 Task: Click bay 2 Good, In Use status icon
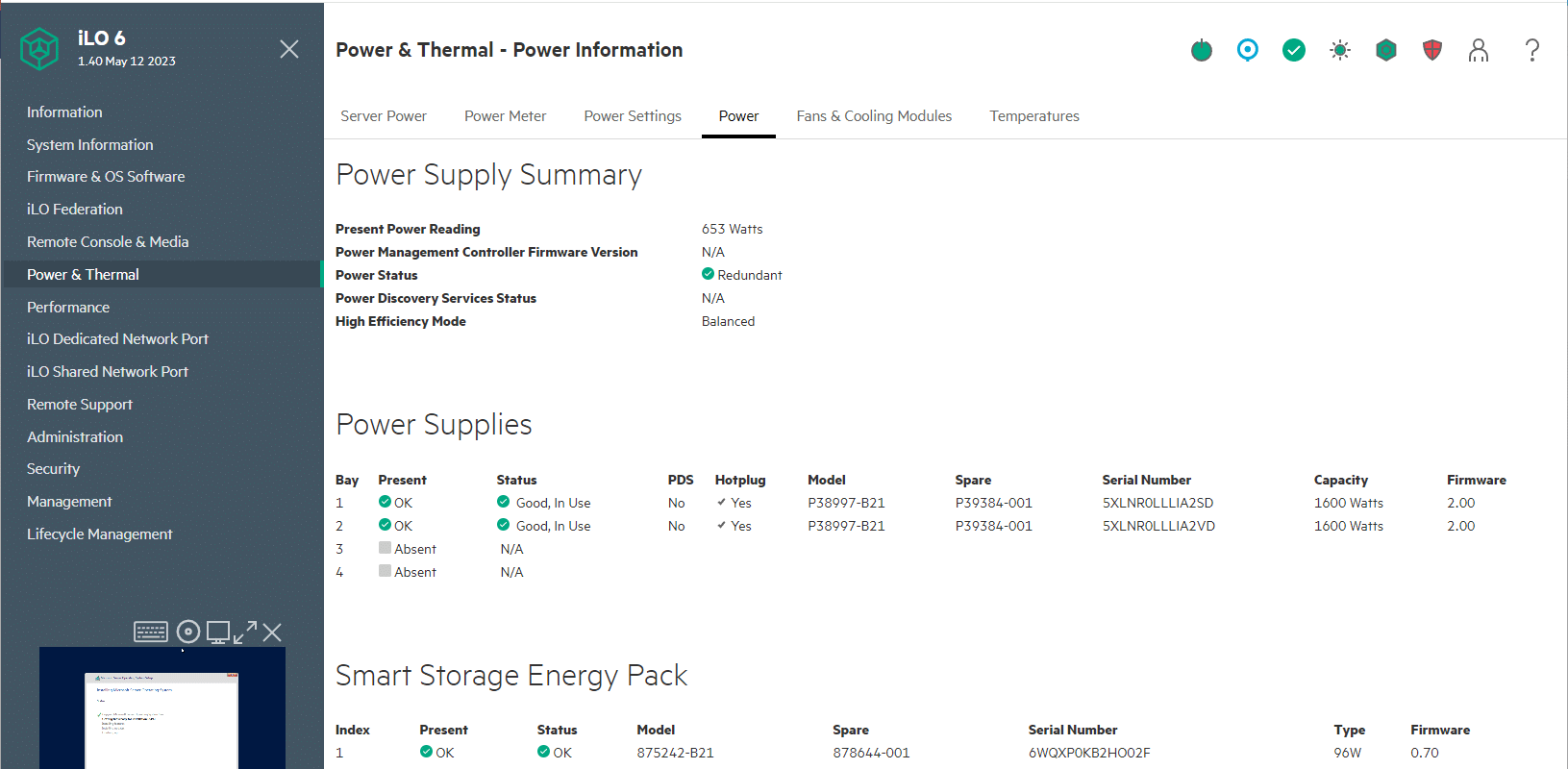click(x=503, y=525)
